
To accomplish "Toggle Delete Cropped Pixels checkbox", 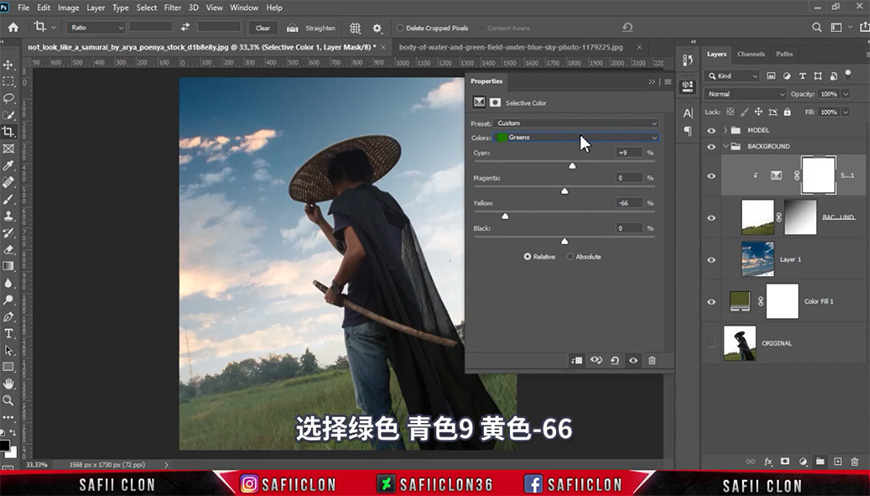I will pos(399,28).
